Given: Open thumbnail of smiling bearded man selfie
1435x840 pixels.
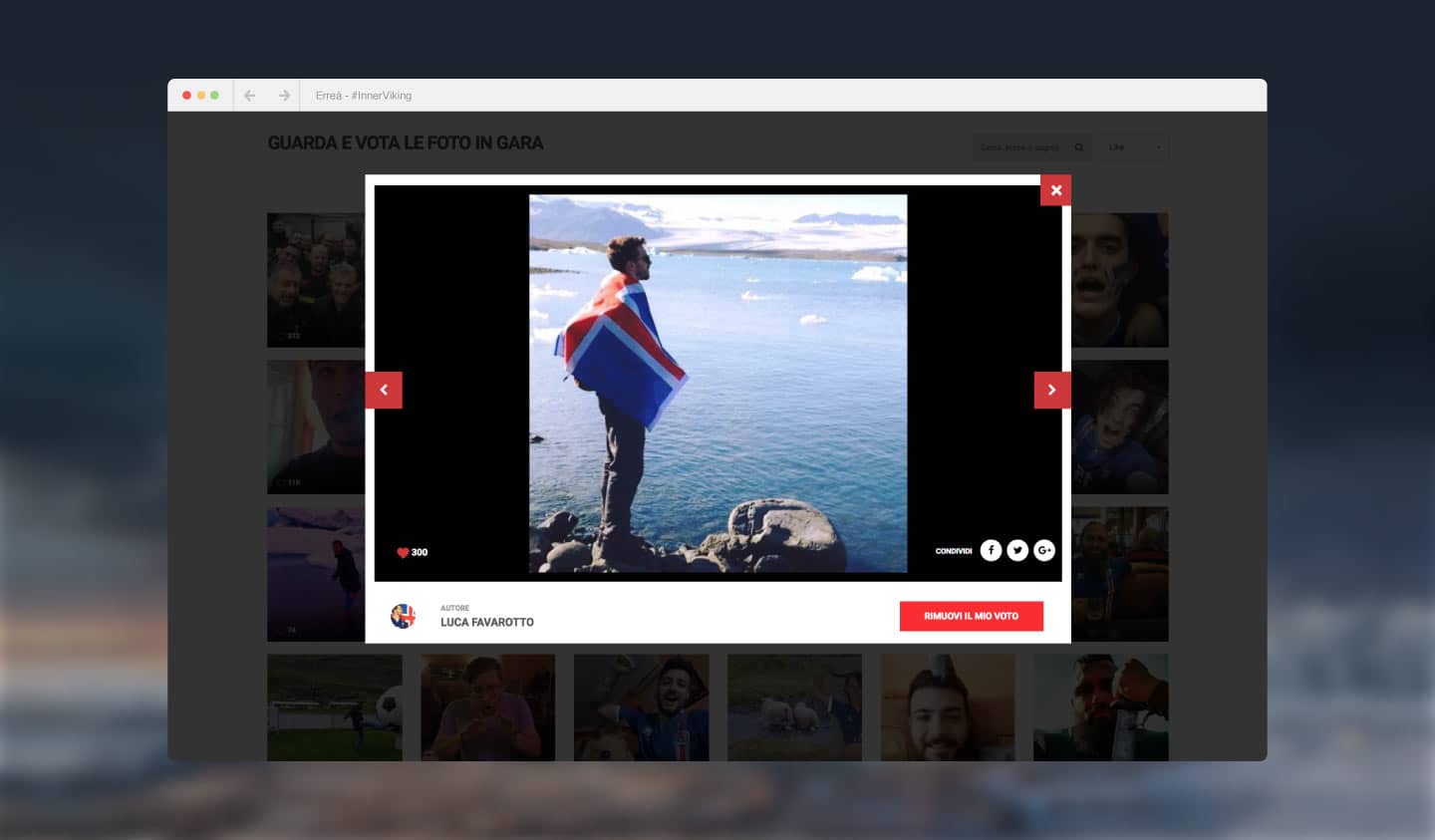Looking at the screenshot, I should [x=948, y=707].
